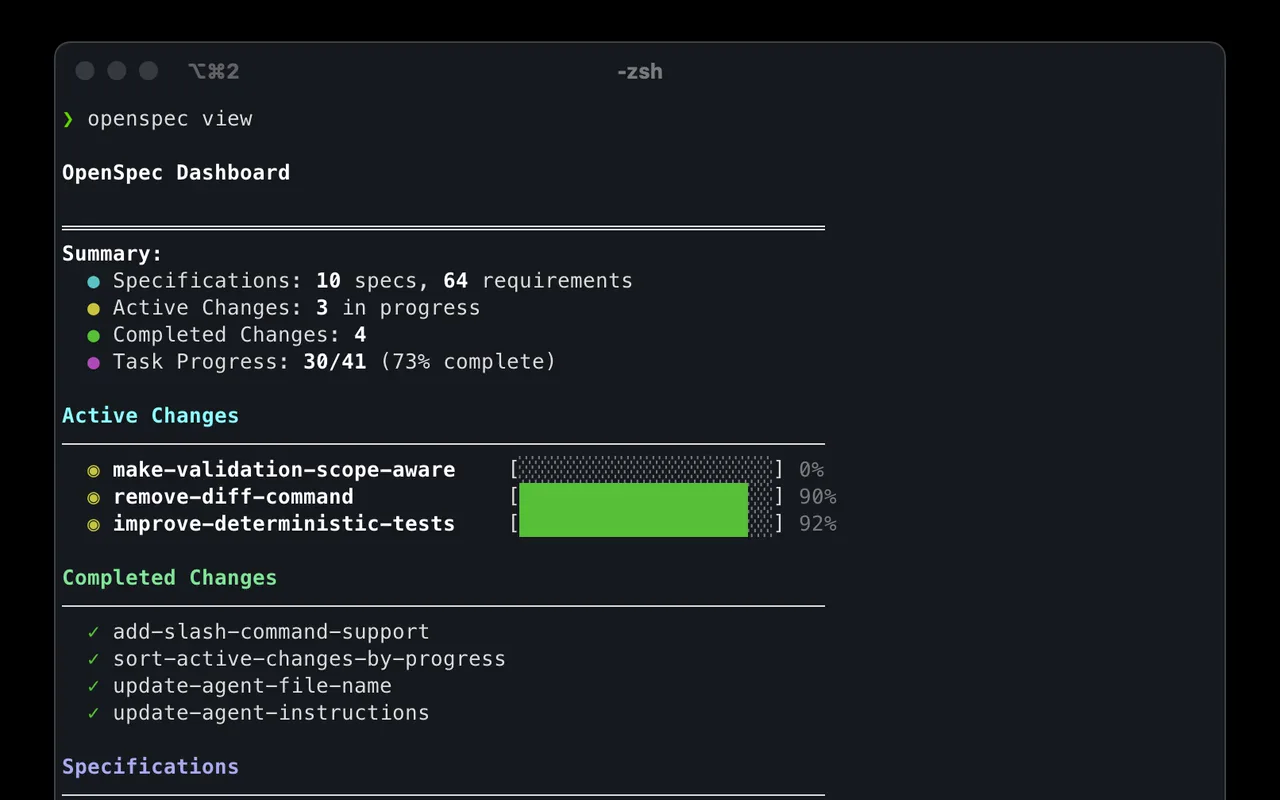Click the 'Completed Changes: 4' line
The width and height of the screenshot is (1280, 800).
coord(239,335)
